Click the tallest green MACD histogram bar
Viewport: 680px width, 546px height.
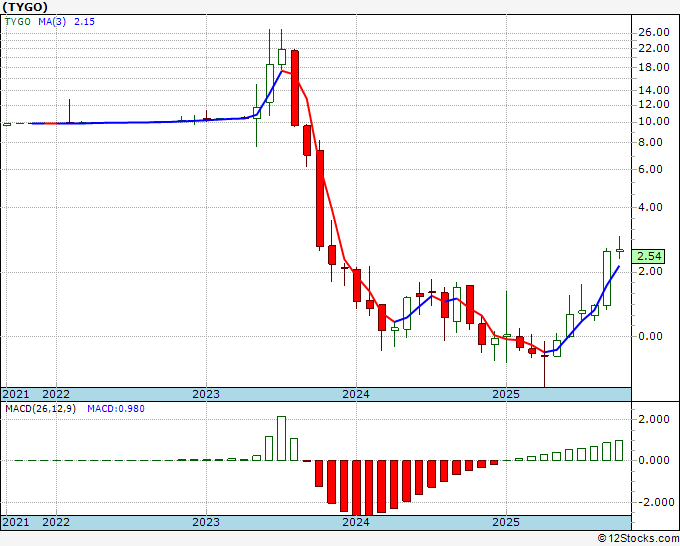pyautogui.click(x=281, y=438)
